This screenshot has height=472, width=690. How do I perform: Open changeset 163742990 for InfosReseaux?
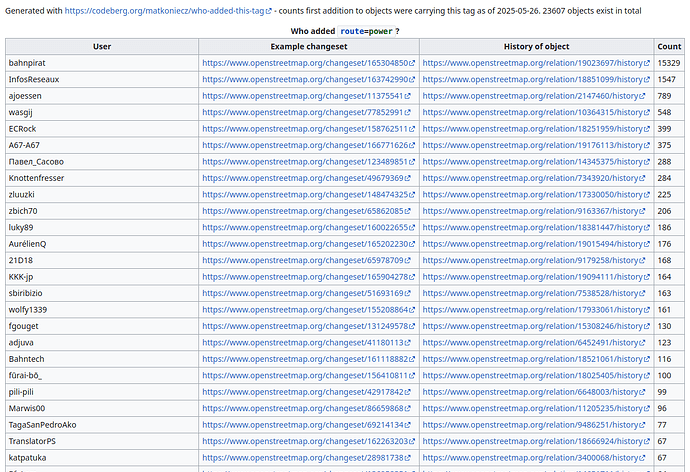[308, 80]
